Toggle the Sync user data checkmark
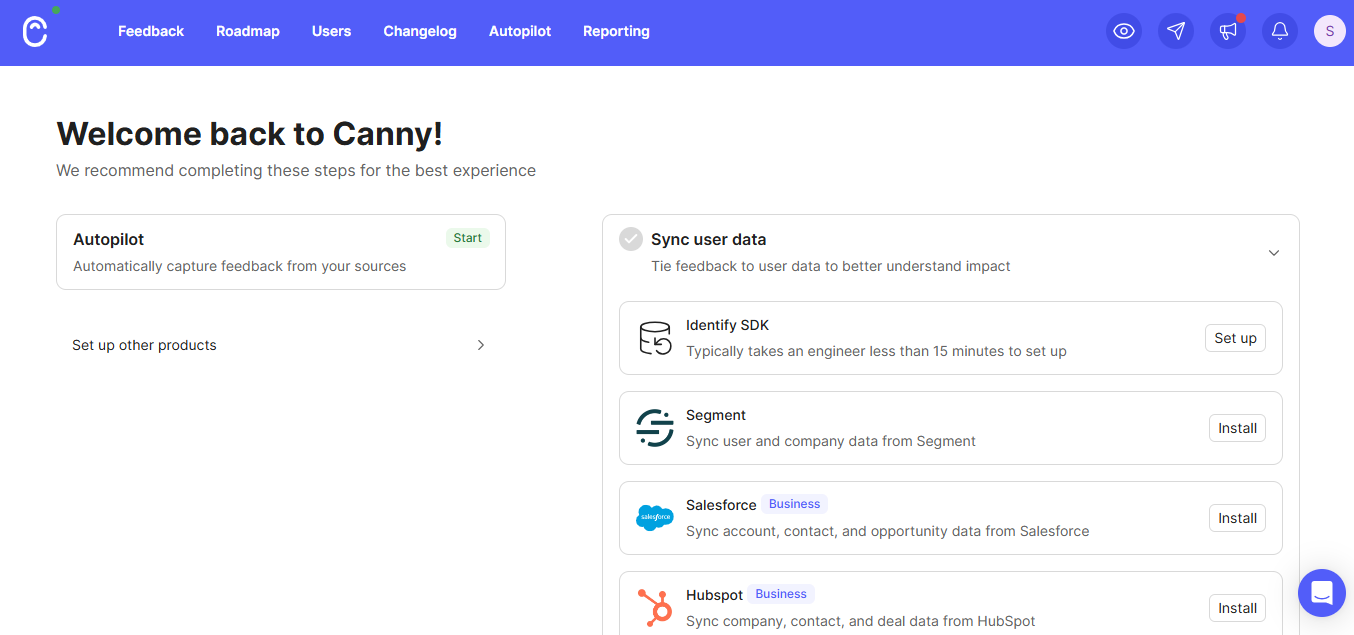 [x=631, y=239]
